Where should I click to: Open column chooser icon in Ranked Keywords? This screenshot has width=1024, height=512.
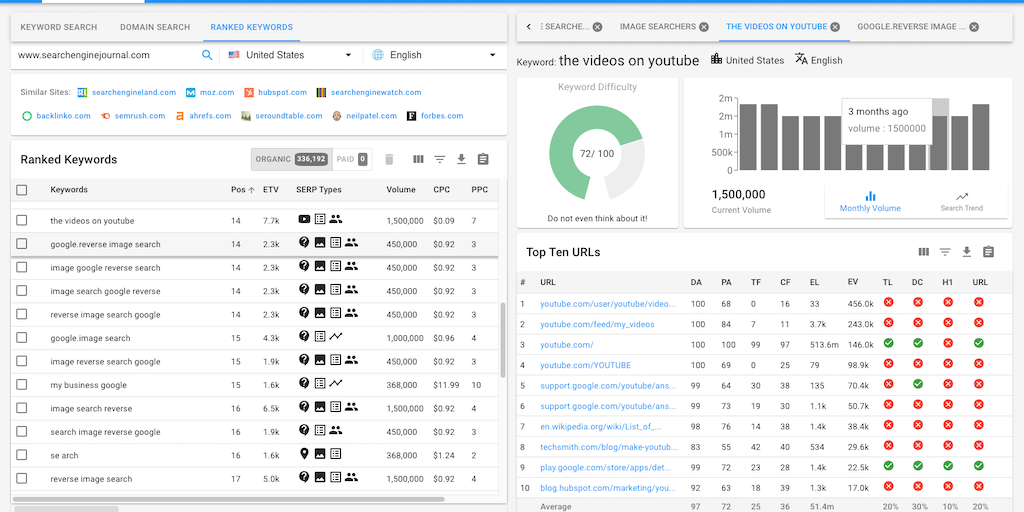(x=418, y=159)
